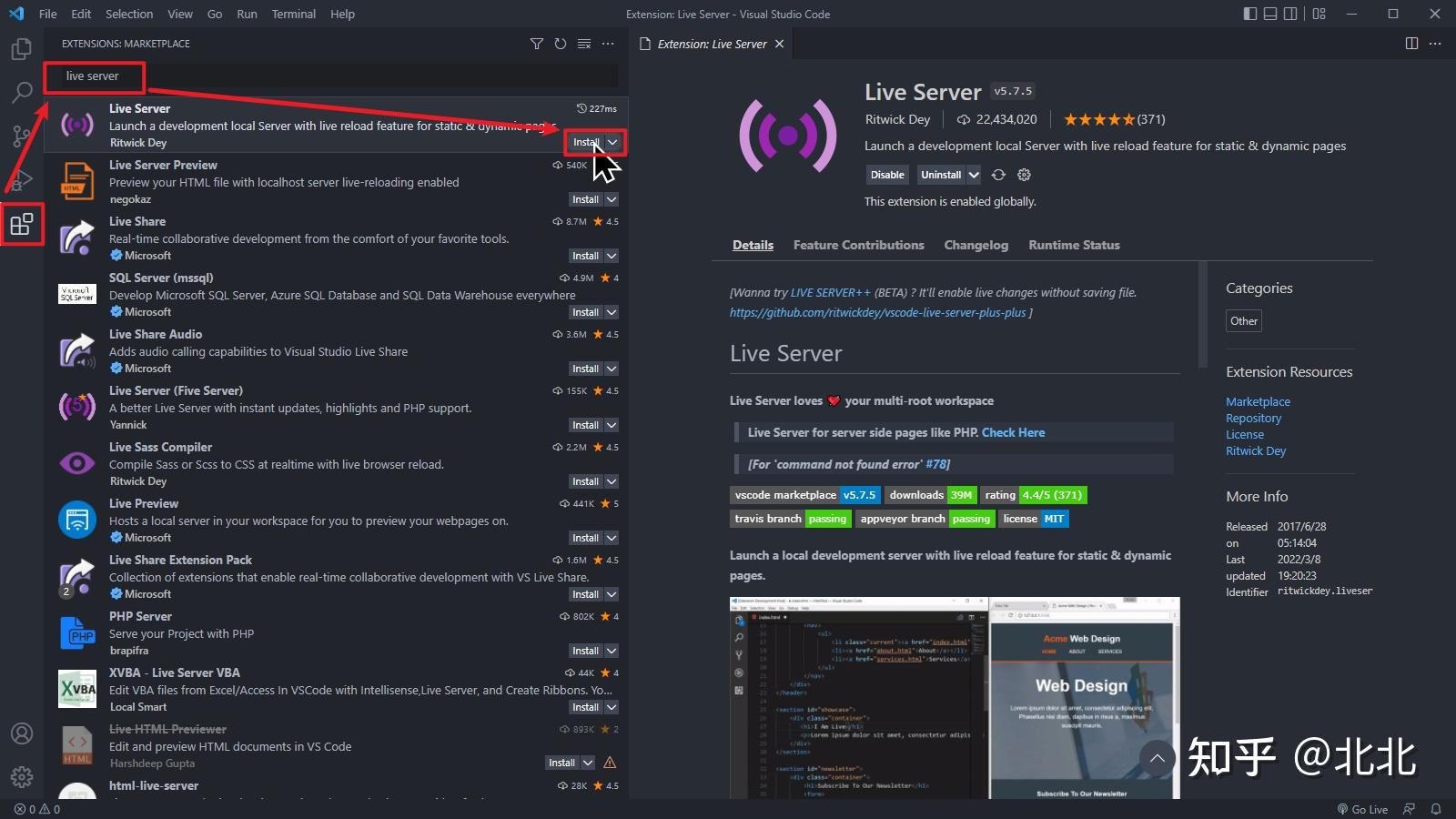The image size is (1456, 819).
Task: Click Go Live in the status bar
Action: coord(1364,809)
